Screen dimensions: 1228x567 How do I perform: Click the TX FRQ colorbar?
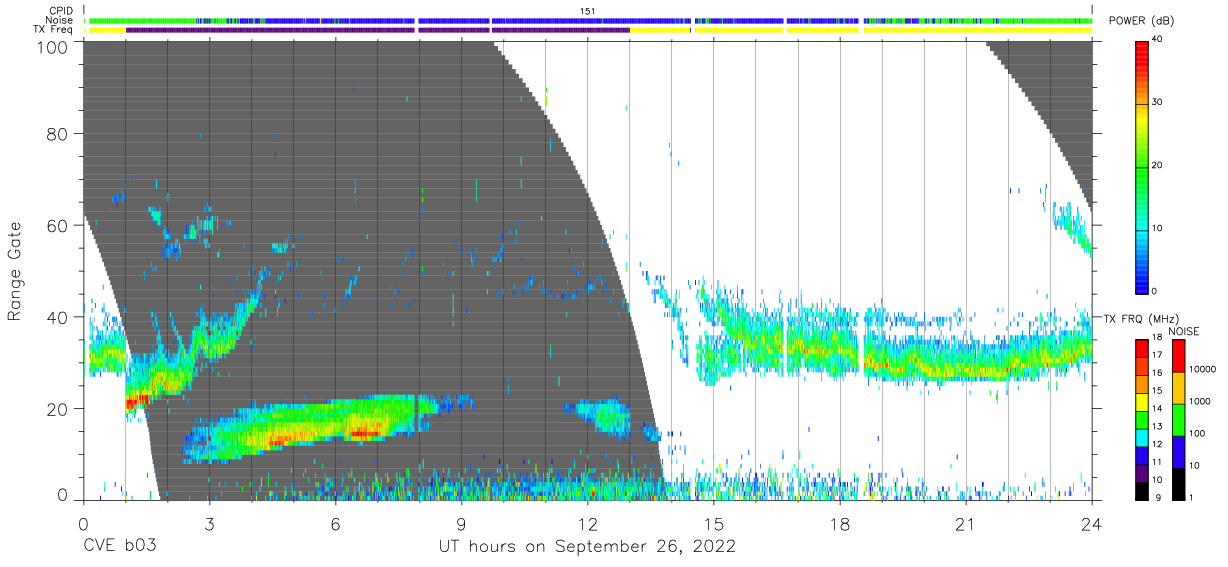coord(1142,420)
